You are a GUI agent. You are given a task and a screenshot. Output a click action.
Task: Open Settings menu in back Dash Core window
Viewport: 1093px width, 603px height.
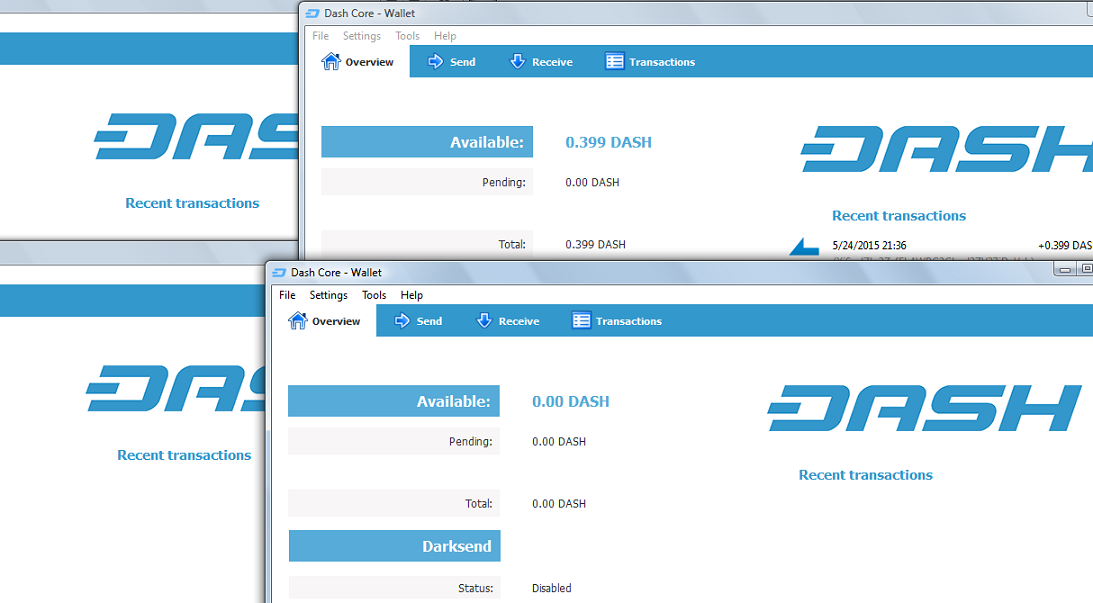[x=362, y=36]
